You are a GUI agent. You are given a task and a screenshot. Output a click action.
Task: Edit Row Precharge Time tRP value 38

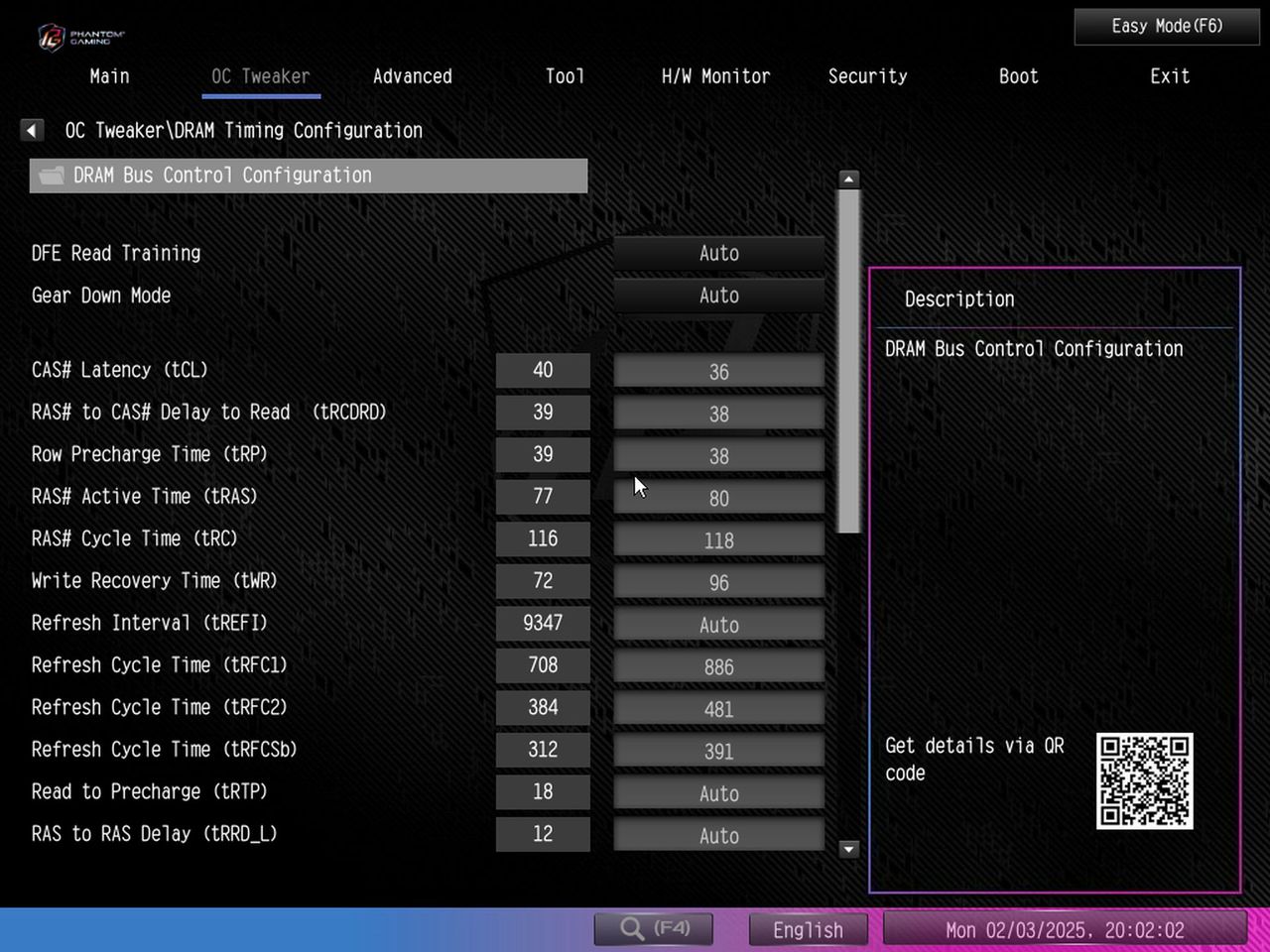coord(719,456)
